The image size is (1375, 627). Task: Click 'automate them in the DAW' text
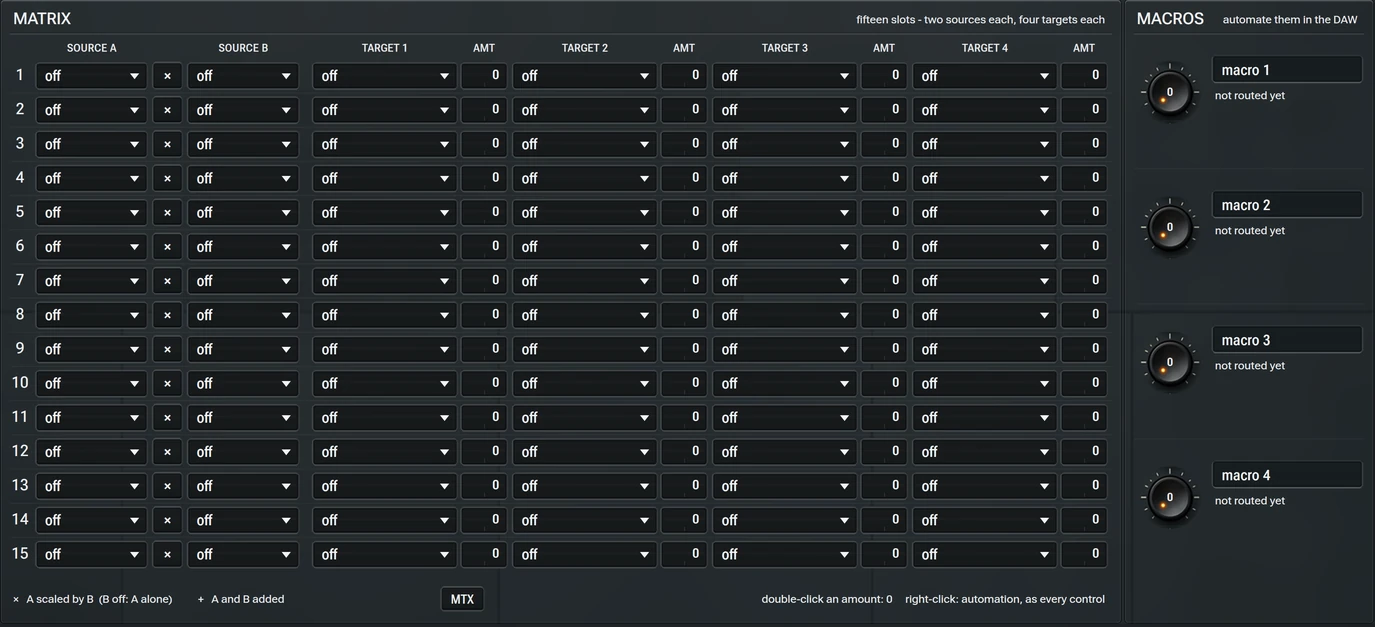(1290, 20)
